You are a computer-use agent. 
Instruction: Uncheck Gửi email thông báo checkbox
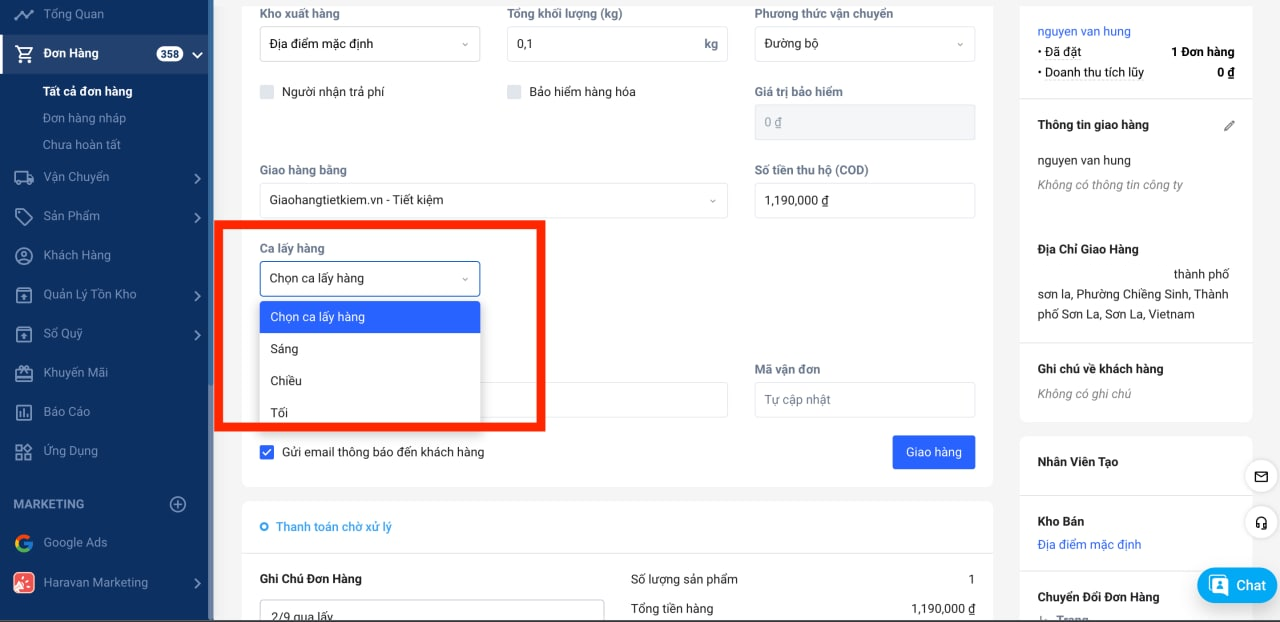[x=267, y=452]
